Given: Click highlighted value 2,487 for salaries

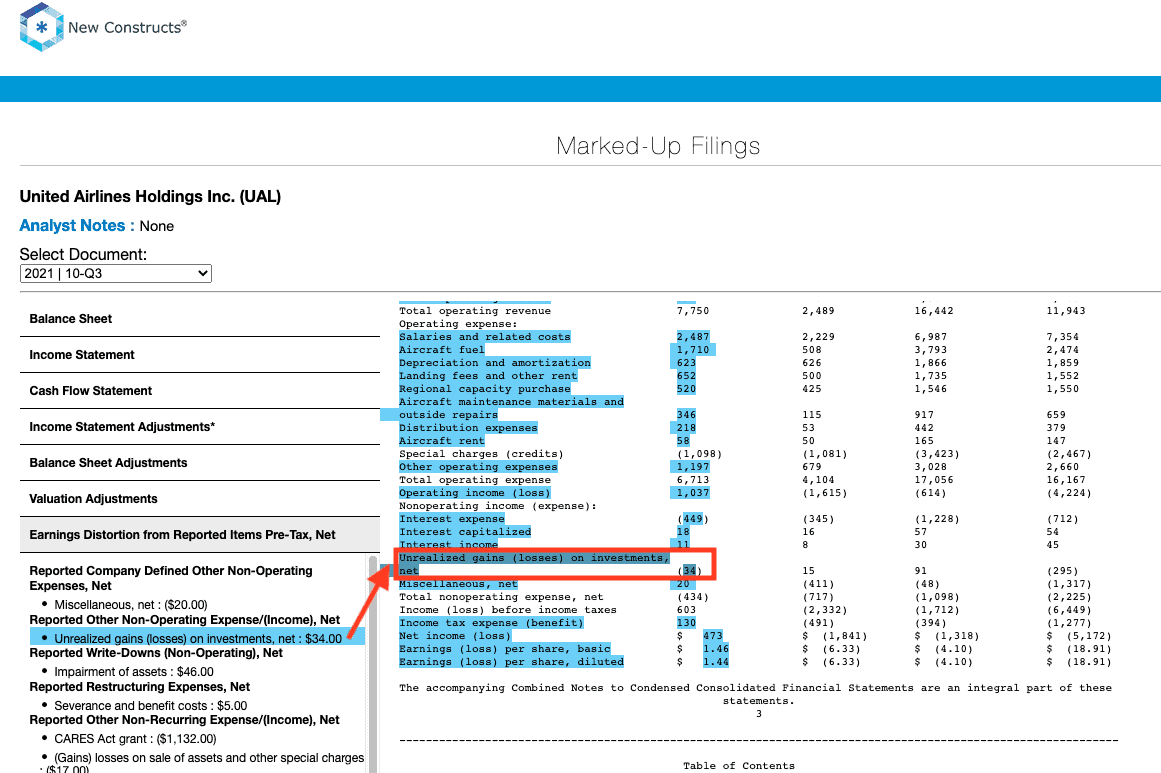Looking at the screenshot, I should (x=693, y=337).
